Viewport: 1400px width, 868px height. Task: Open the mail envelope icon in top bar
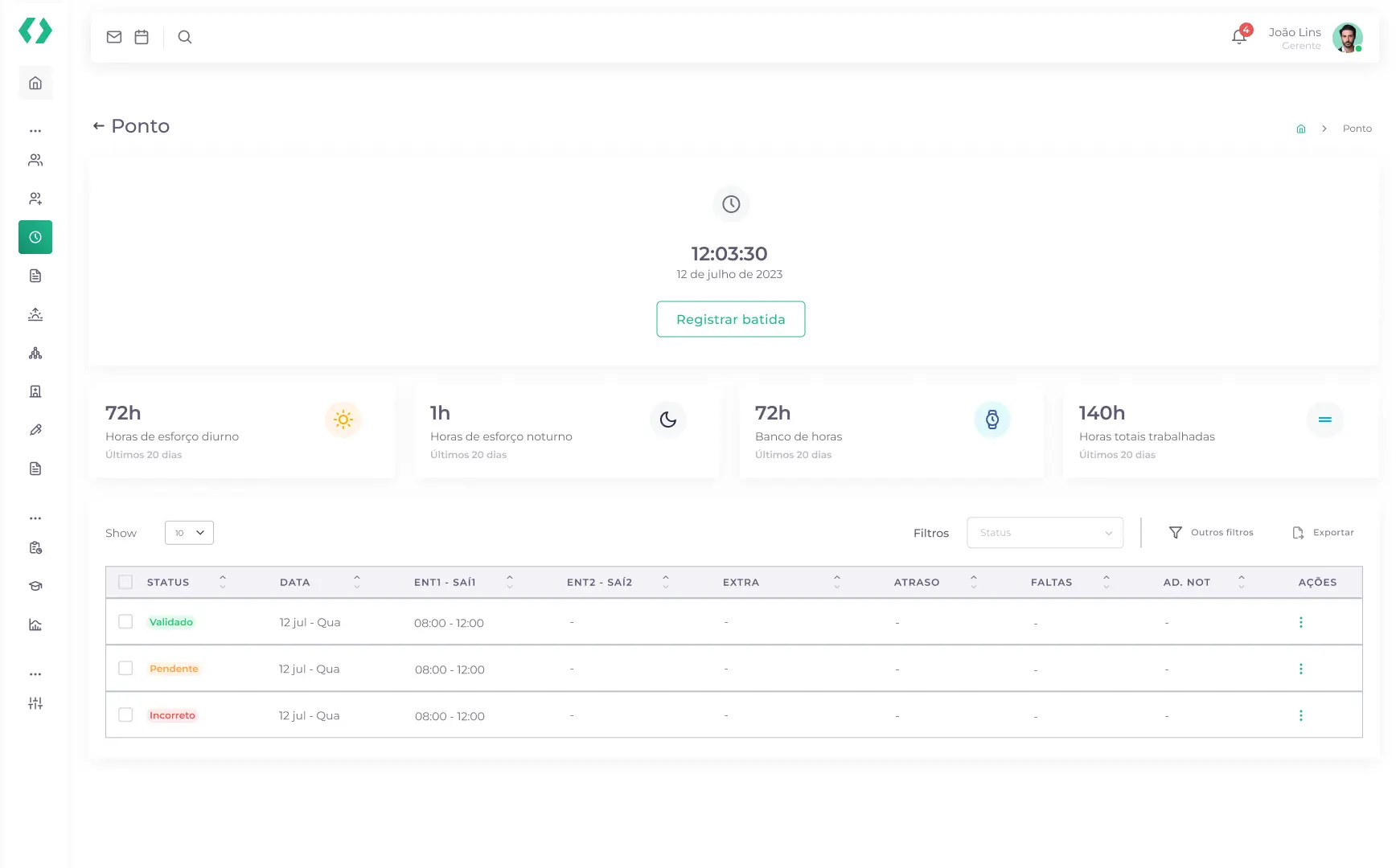[114, 37]
